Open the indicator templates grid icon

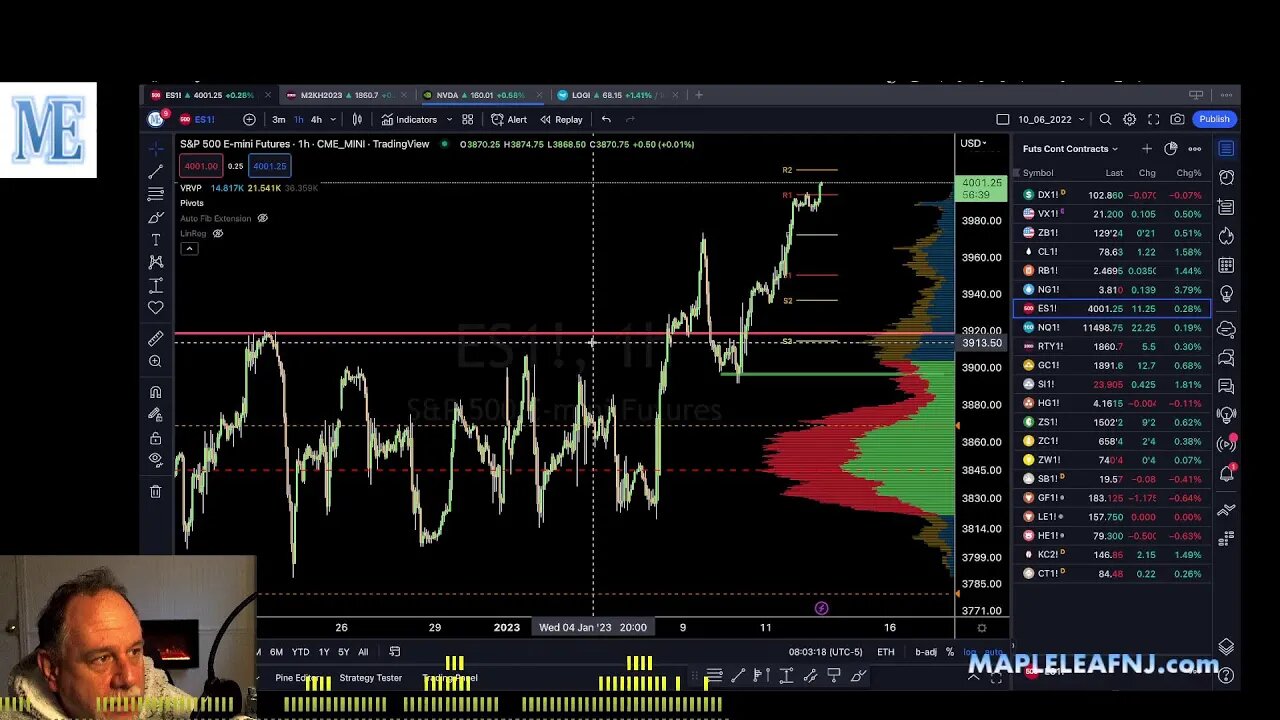click(x=467, y=119)
